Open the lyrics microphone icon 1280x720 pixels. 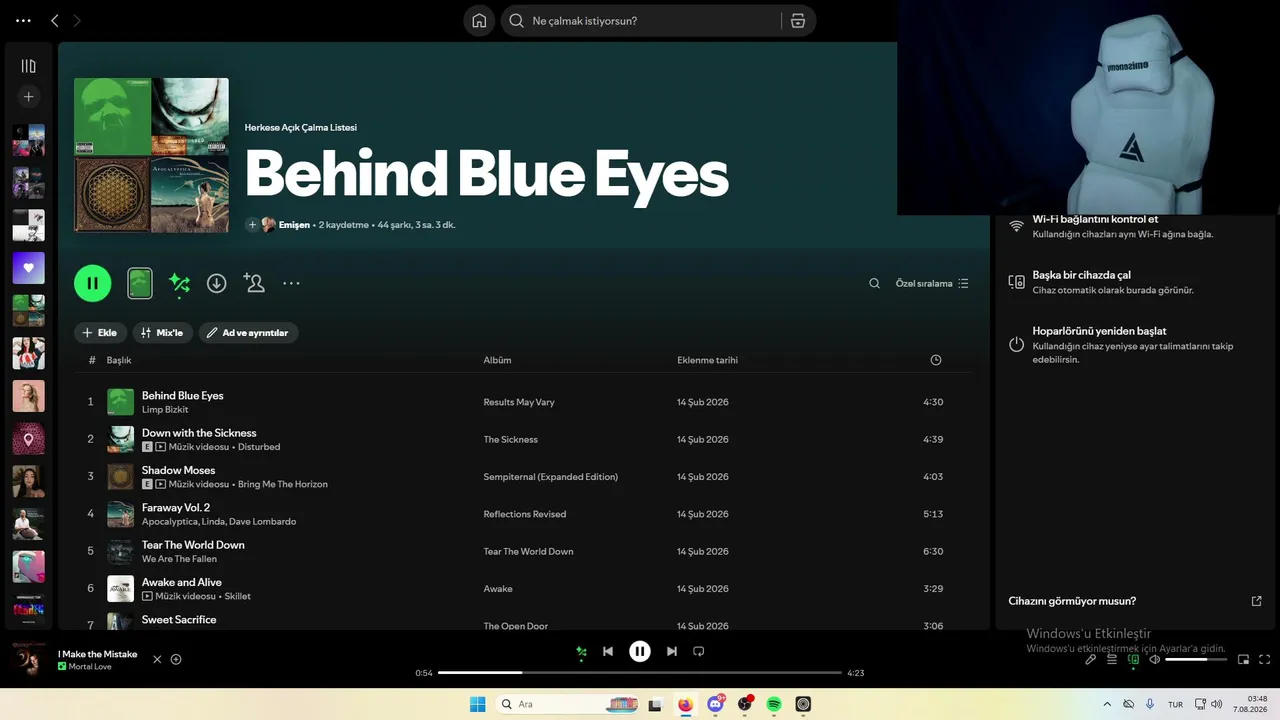[x=1091, y=660]
